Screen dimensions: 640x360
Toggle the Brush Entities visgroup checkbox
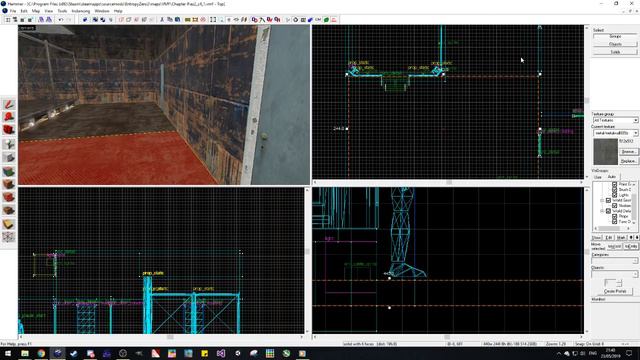pos(614,190)
